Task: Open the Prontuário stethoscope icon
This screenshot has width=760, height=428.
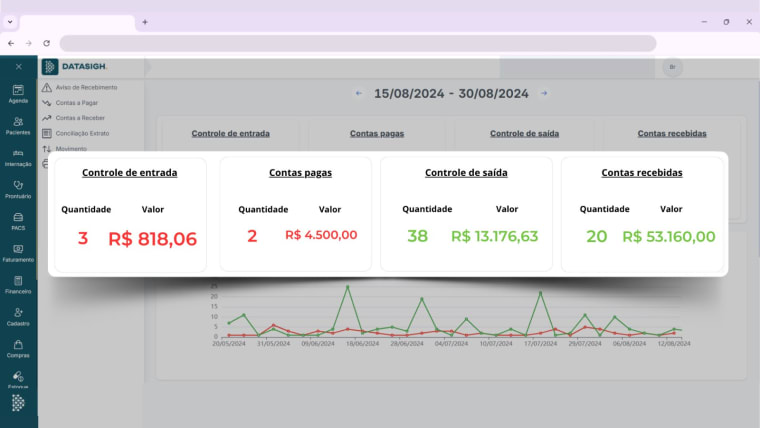Action: 18,185
